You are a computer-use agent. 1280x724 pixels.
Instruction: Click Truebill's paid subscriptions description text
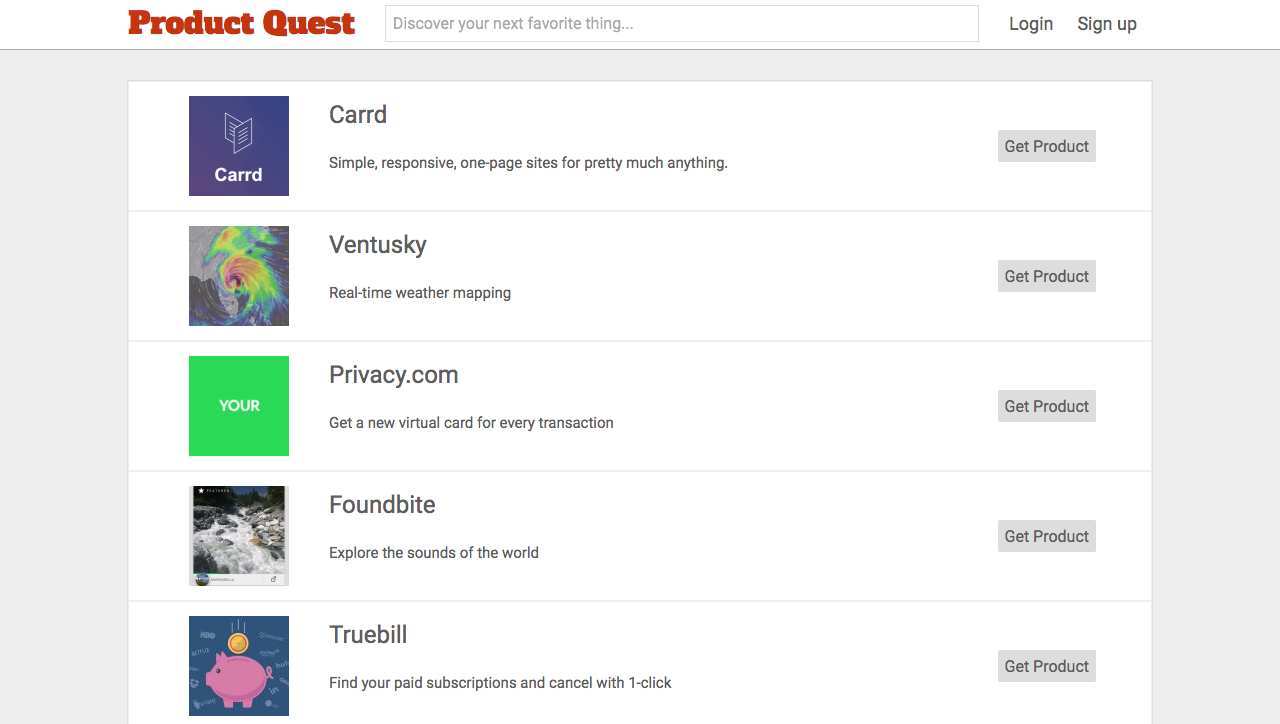click(500, 683)
